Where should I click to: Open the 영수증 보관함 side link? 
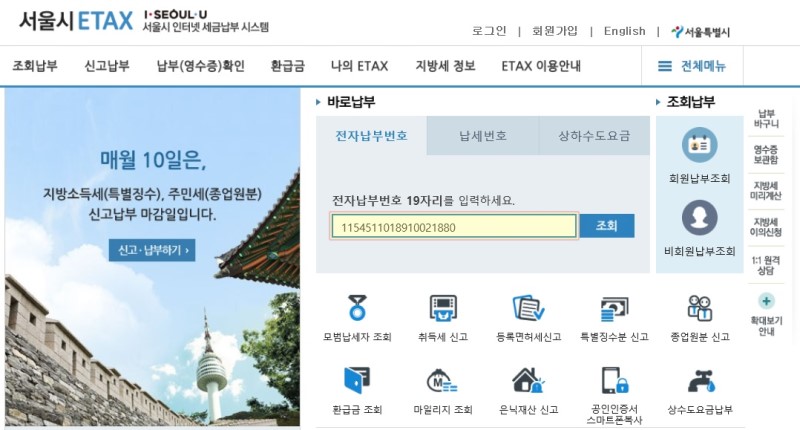click(766, 155)
